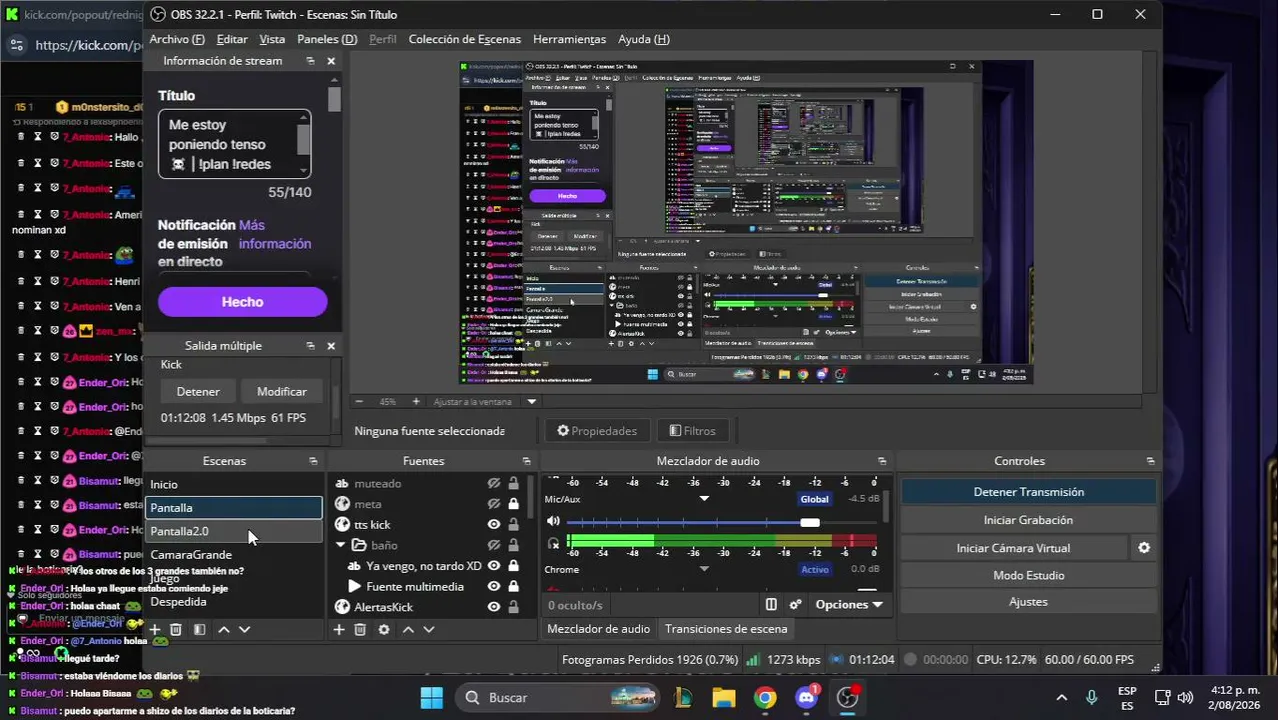Show hidden system tray icons chevron

pyautogui.click(x=1061, y=697)
